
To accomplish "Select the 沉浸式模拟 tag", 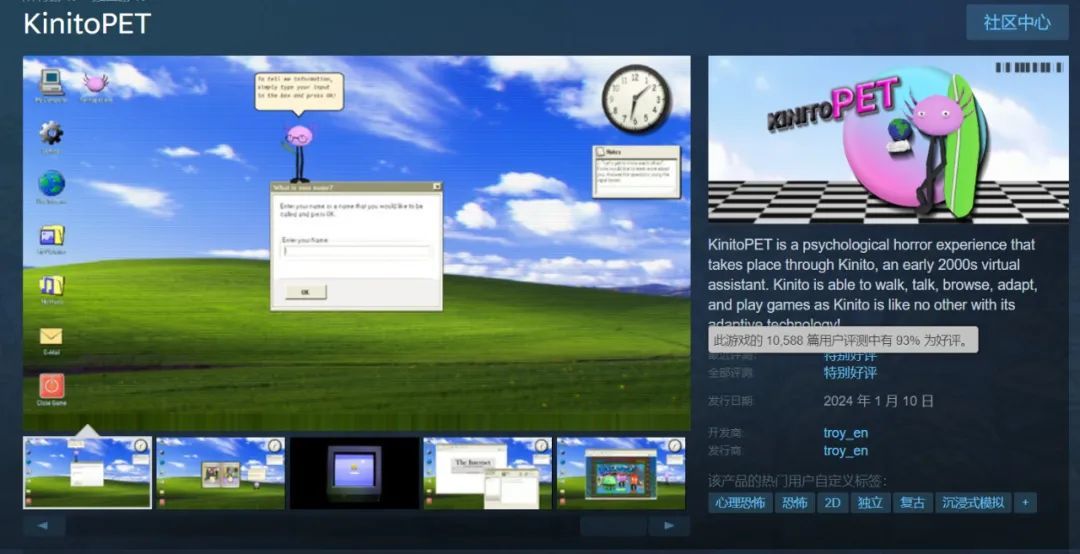I will coord(973,503).
